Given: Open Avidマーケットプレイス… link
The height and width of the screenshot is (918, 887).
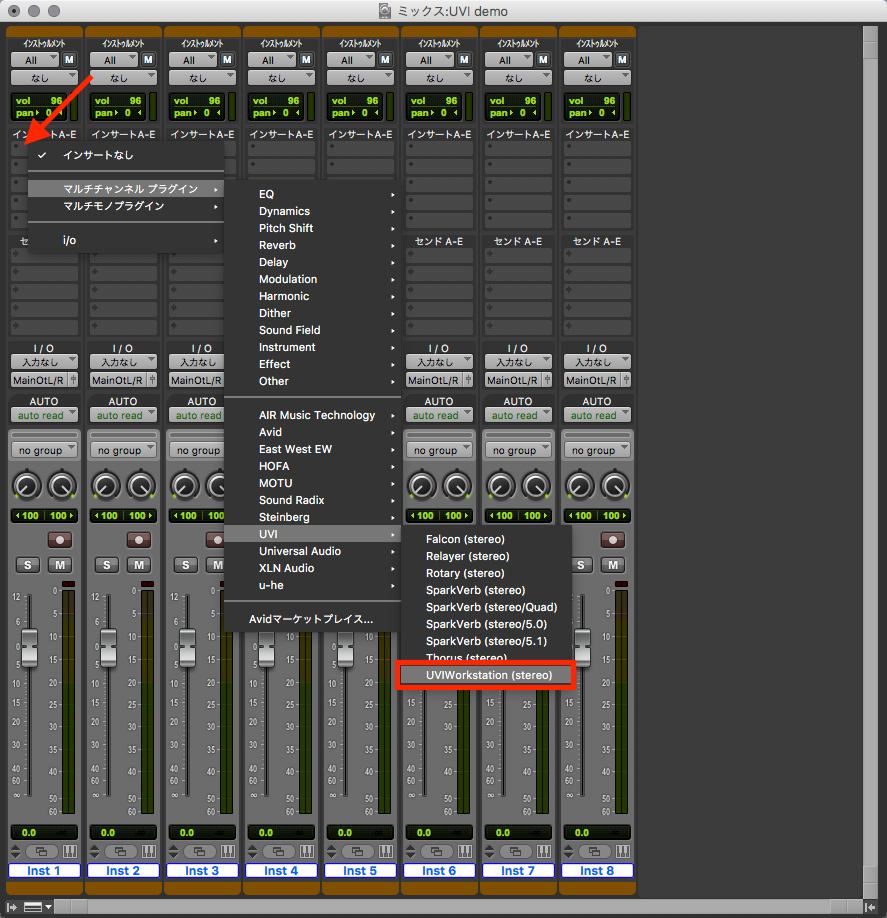Looking at the screenshot, I should 313,619.
